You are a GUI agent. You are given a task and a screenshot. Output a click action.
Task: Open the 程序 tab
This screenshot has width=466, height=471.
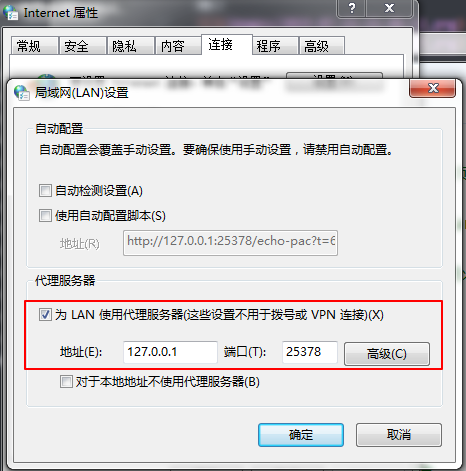(275, 46)
